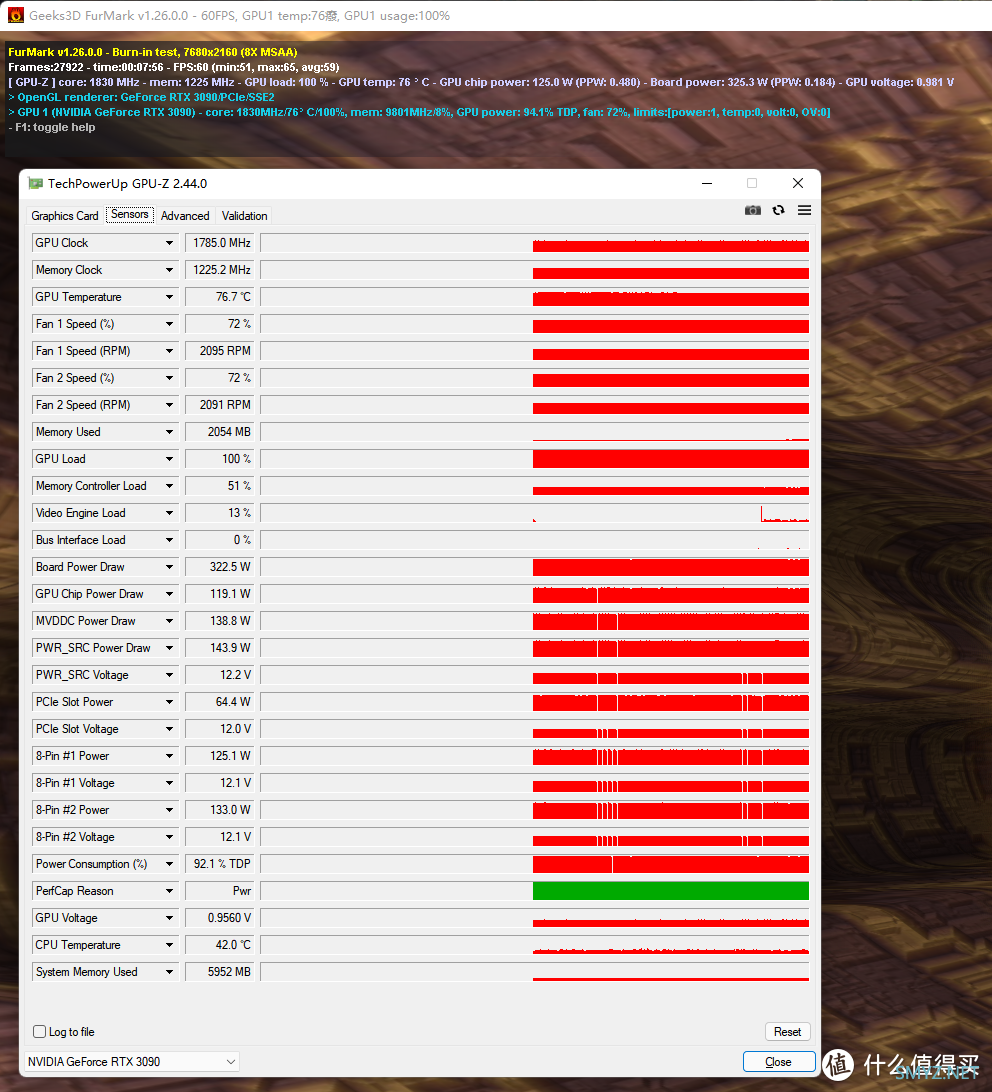
Task: Click the GPU Voltage value 0.9560 V
Action: point(220,918)
